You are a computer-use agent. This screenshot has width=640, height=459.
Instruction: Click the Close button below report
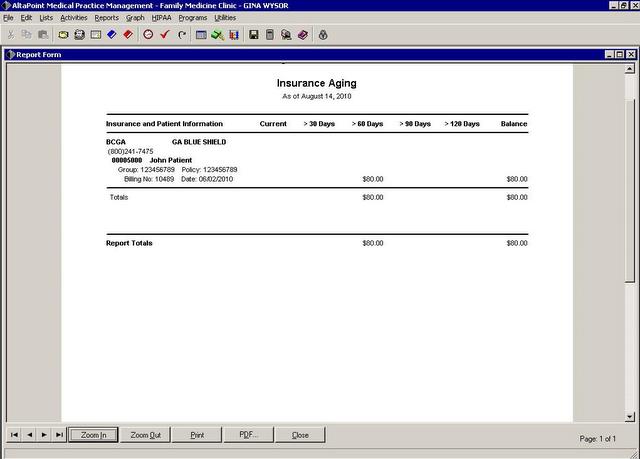(x=300, y=435)
